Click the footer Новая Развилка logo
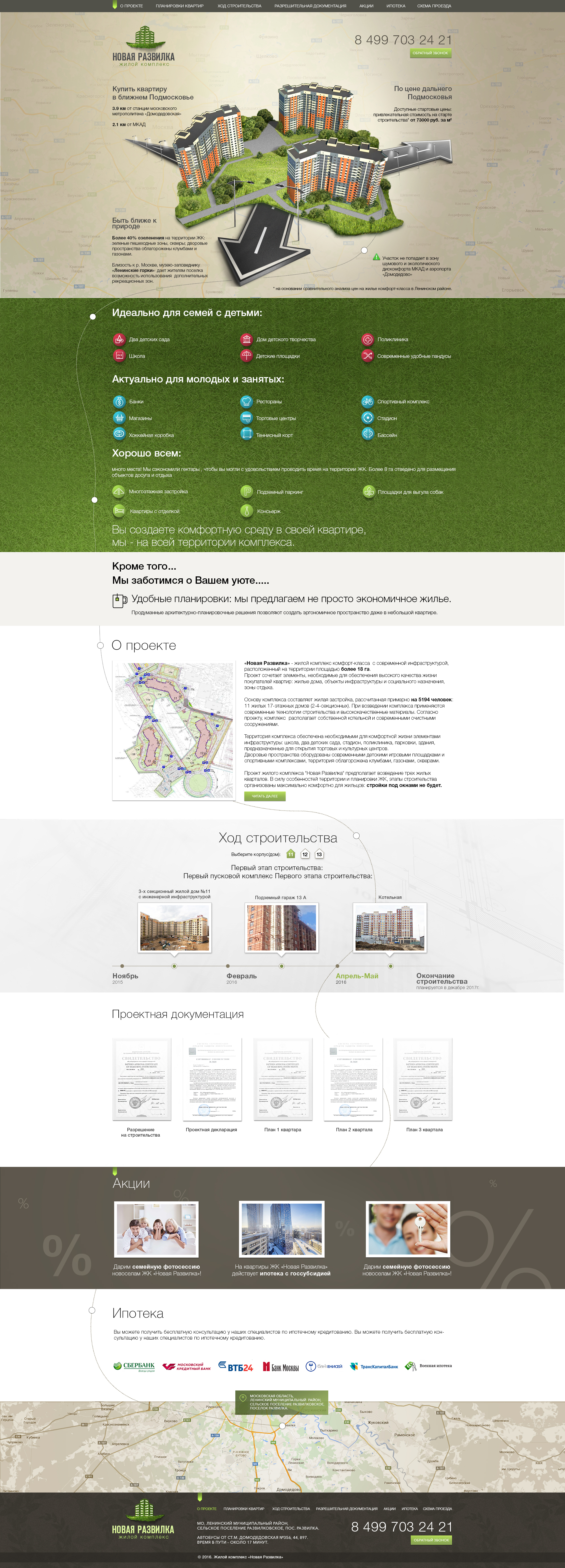 pyautogui.click(x=143, y=1519)
